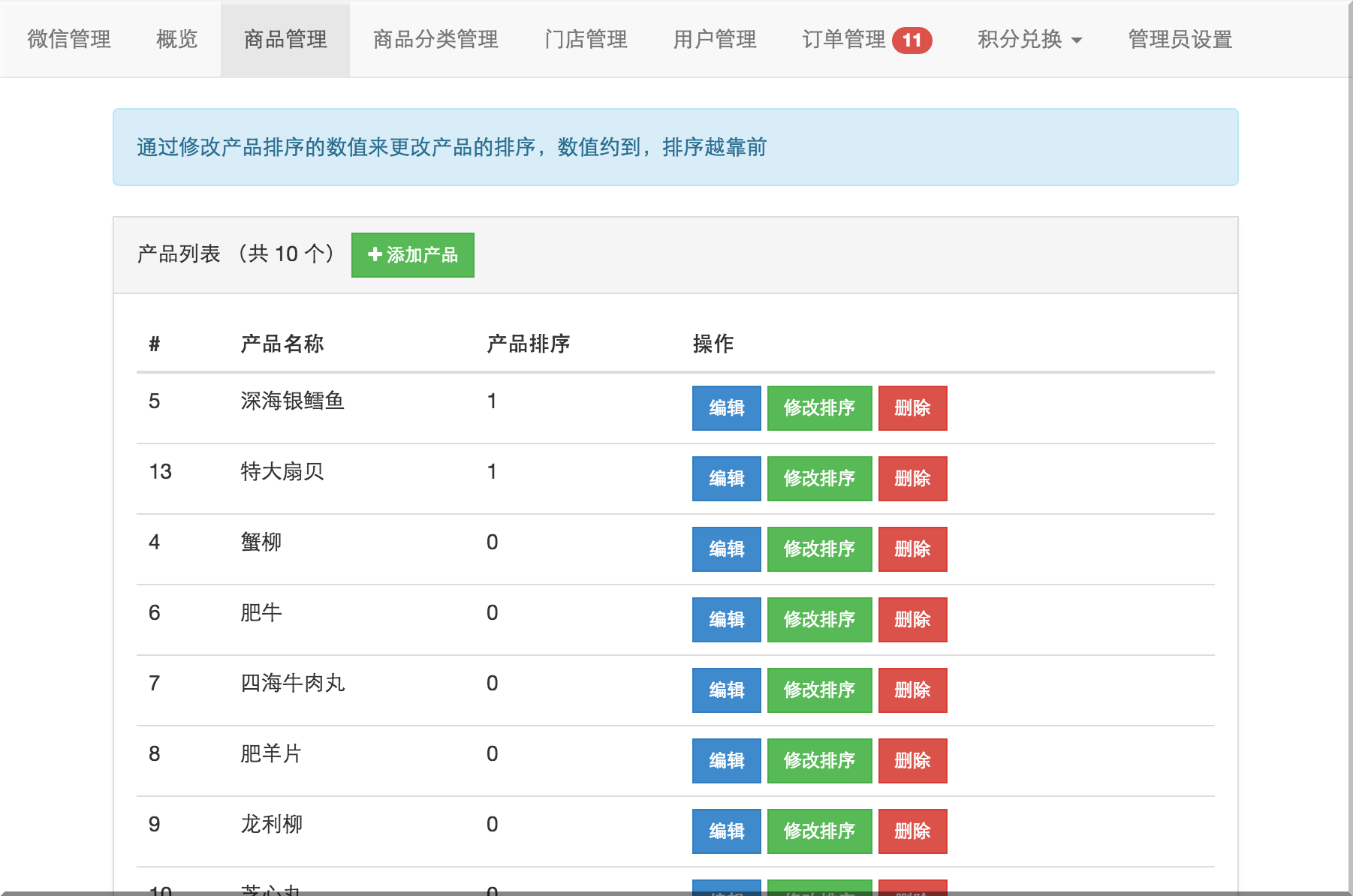Viewport: 1353px width, 896px height.
Task: Expand the 积分兑换 dropdown menu
Action: [1029, 40]
